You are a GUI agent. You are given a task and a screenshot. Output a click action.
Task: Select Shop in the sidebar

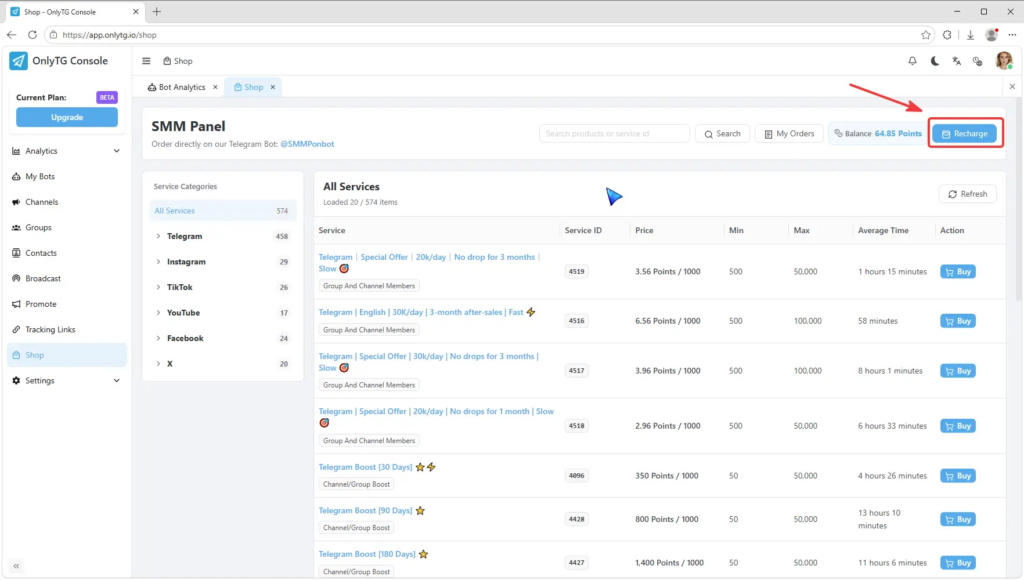[x=66, y=355]
